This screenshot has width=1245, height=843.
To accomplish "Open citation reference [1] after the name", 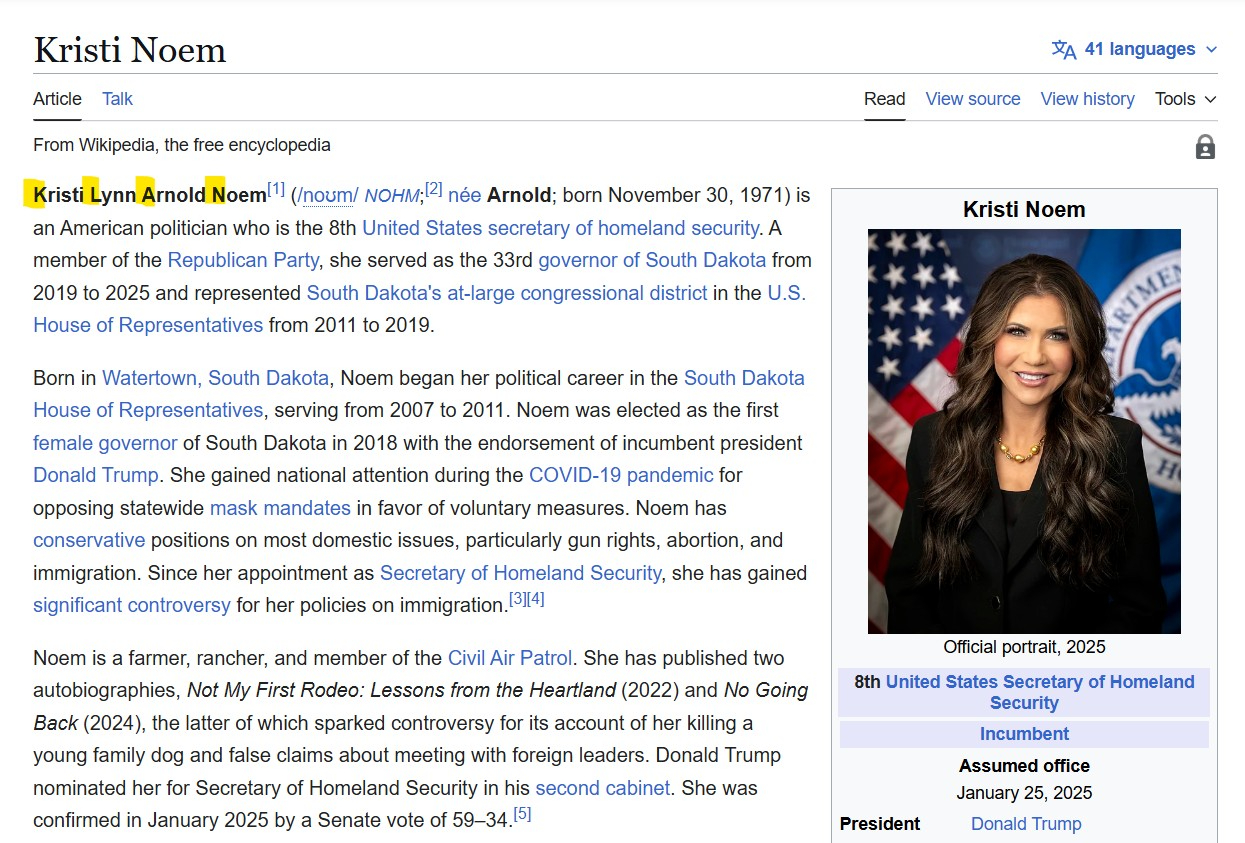I will click(276, 189).
